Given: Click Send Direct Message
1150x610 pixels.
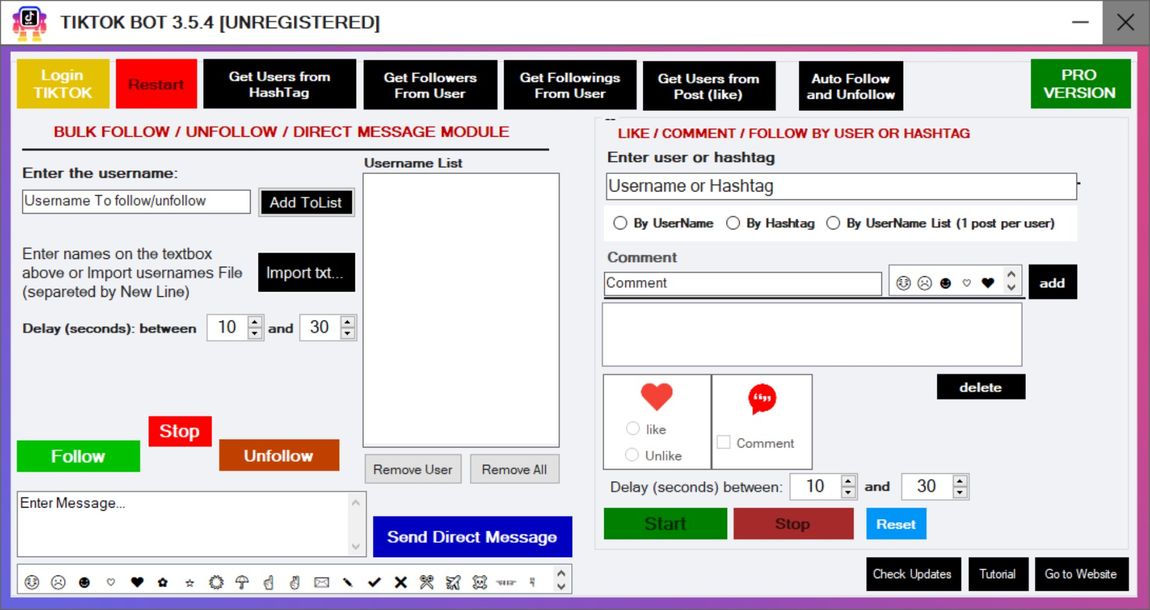Looking at the screenshot, I should pyautogui.click(x=472, y=536).
